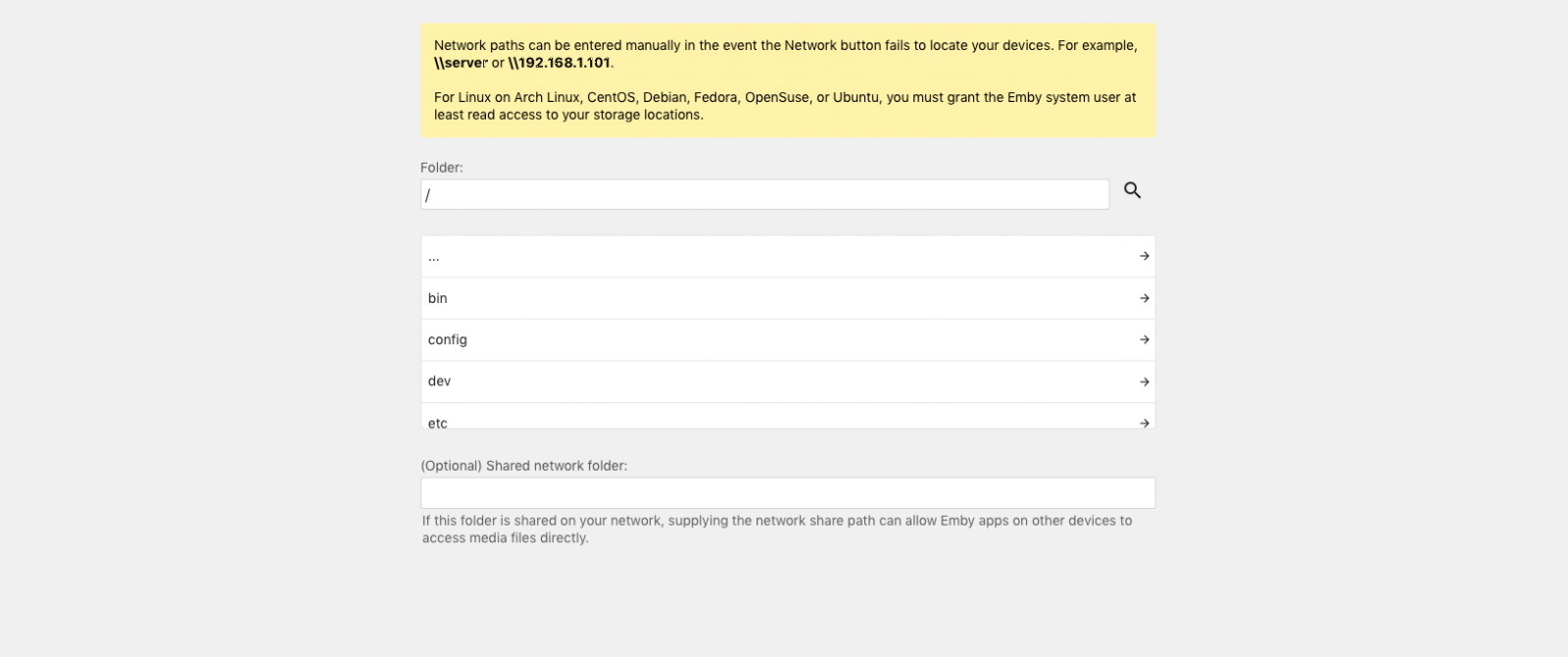Viewport: 1568px width, 657px height.
Task: Open the bin folder entry
Action: click(788, 298)
